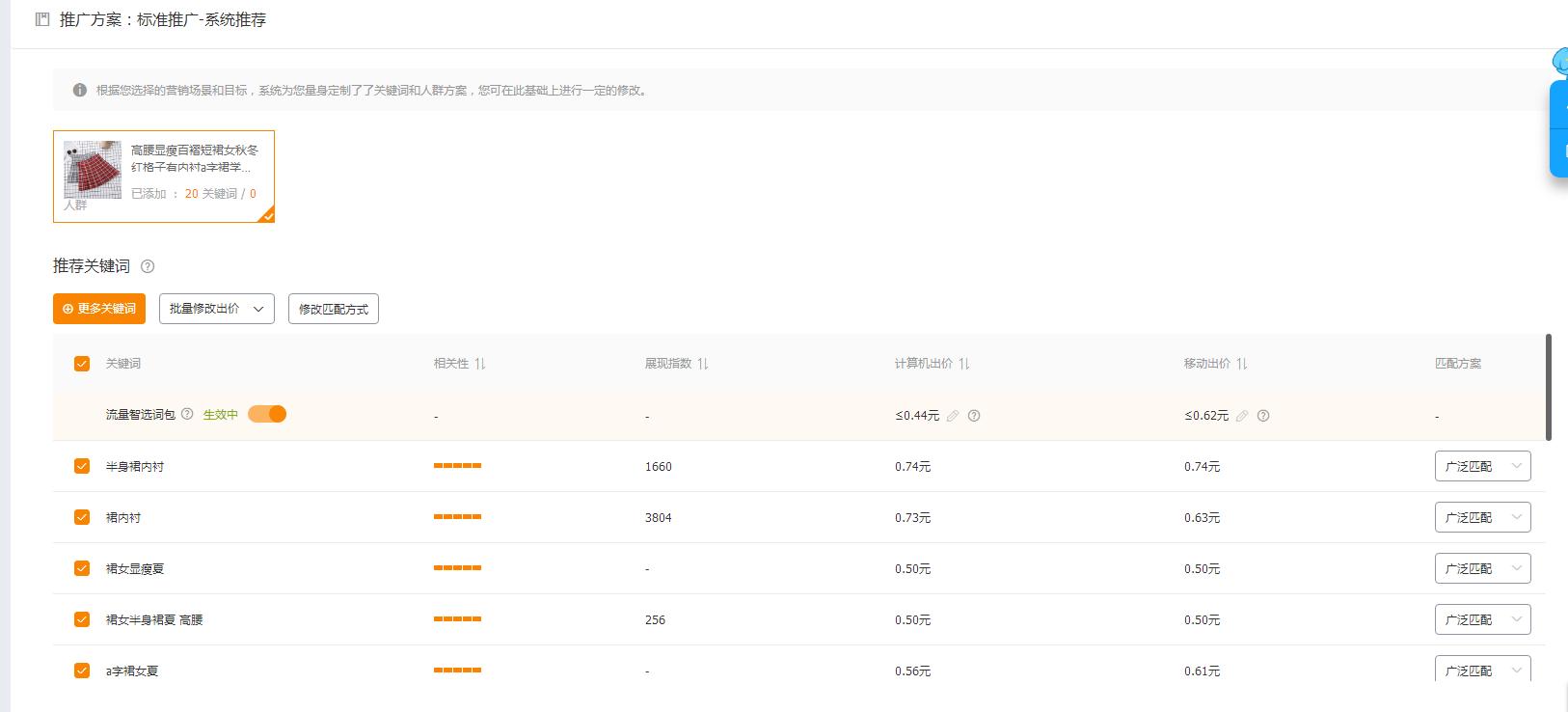This screenshot has width=1568, height=712.
Task: Toggle off the 流量智选词包 switch
Action: tap(267, 414)
